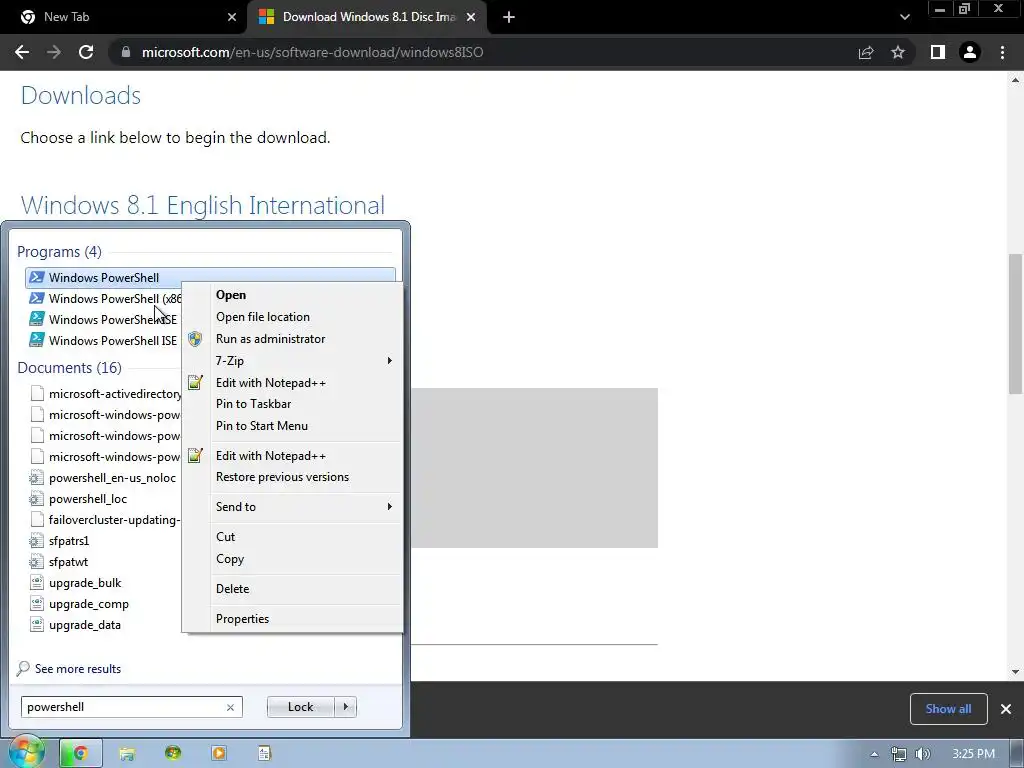Open failovercluster-updating result
This screenshot has width=1024, height=768.
point(104,520)
